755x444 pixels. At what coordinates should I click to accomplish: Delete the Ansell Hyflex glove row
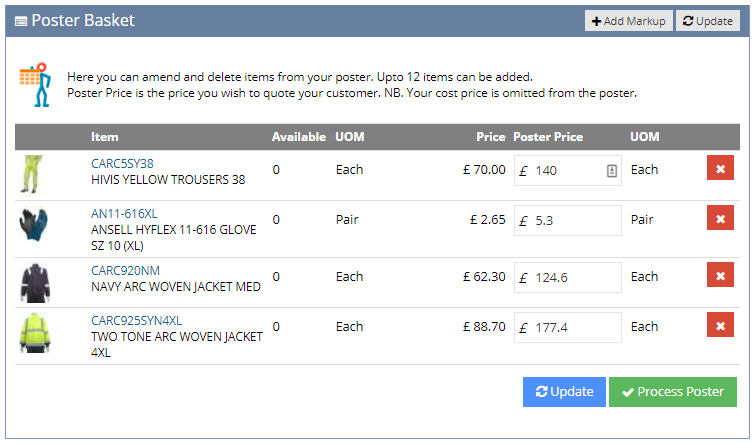[x=720, y=218]
